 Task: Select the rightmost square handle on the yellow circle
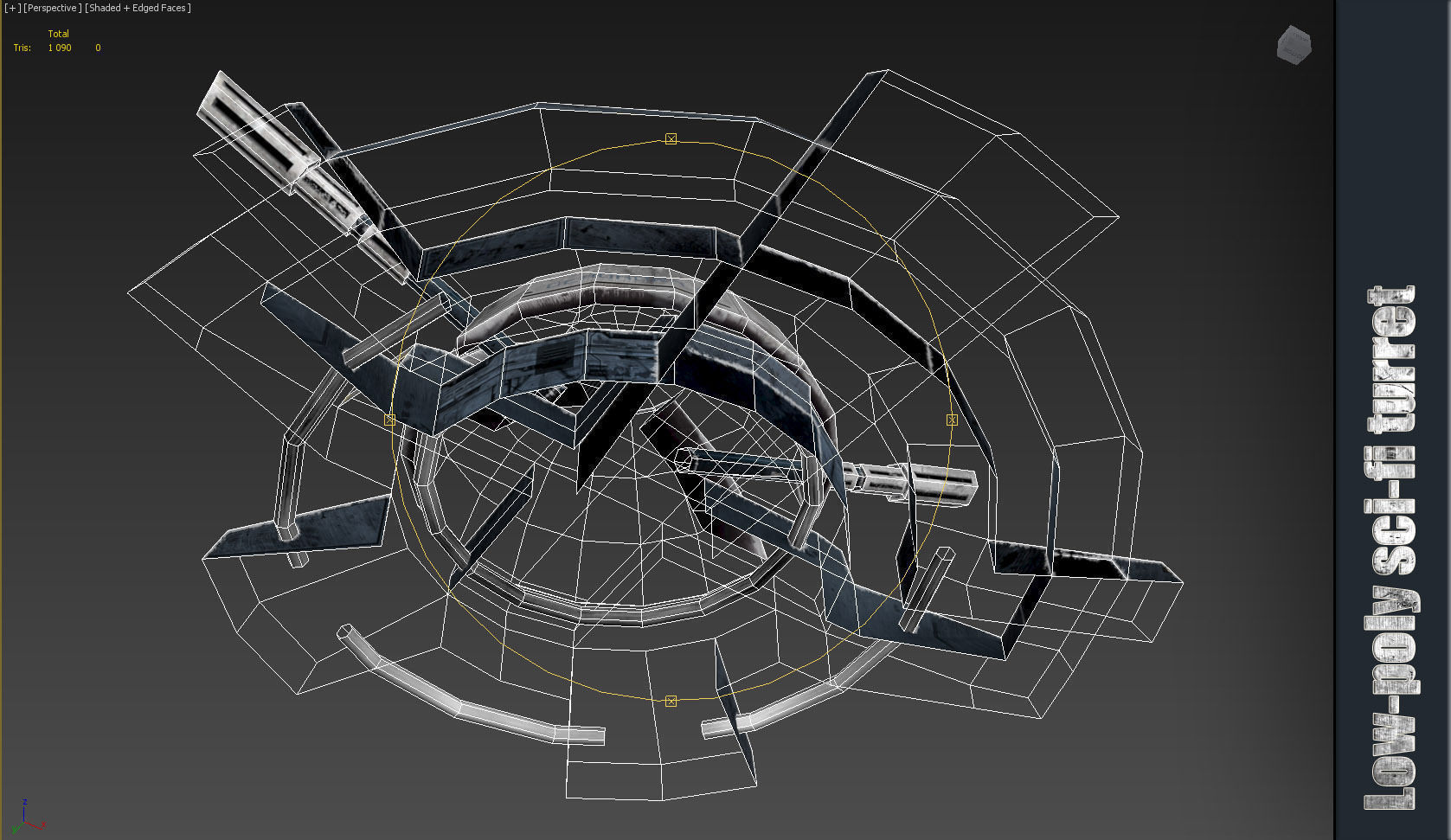tap(952, 420)
